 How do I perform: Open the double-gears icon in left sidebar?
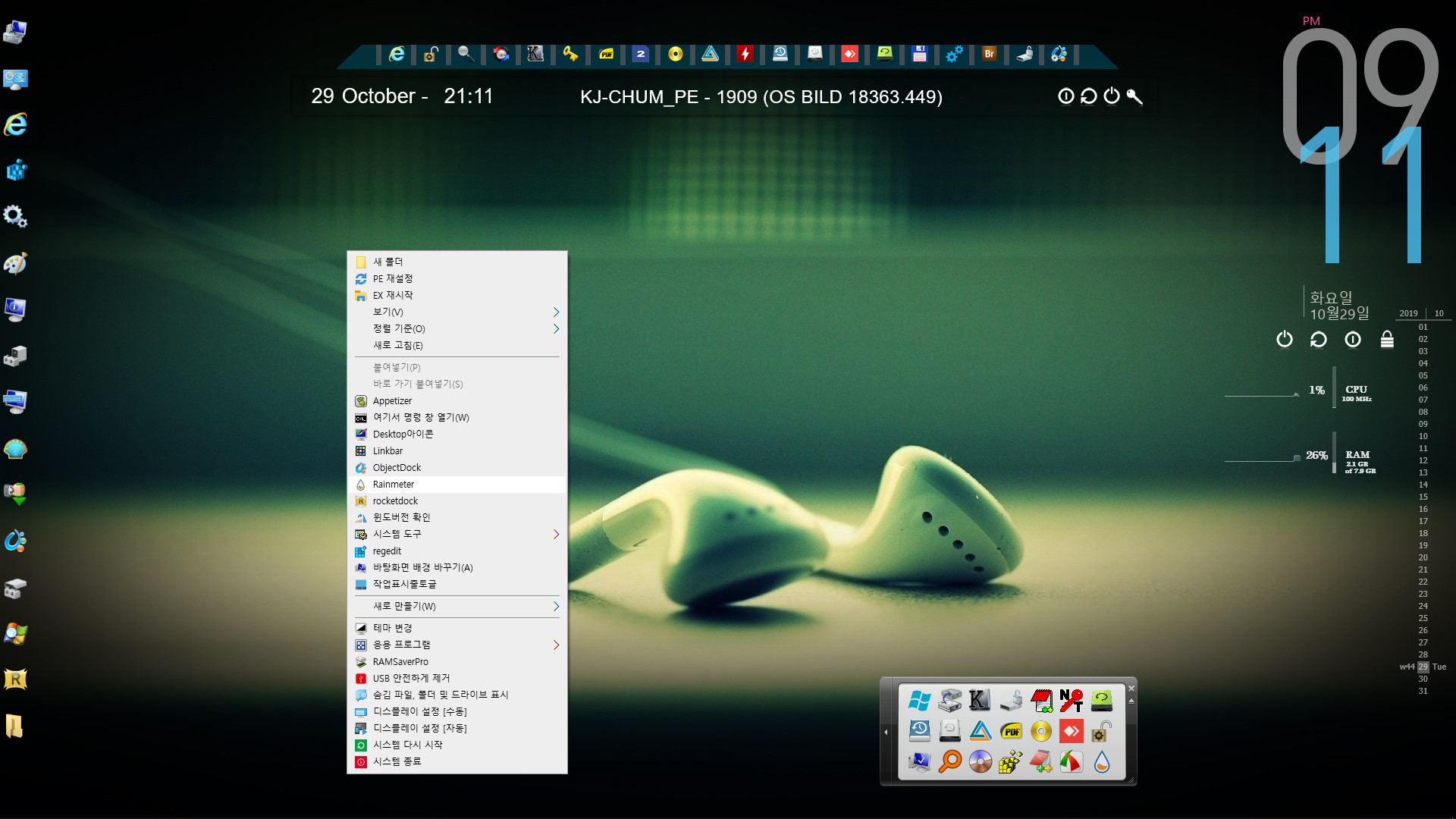point(15,217)
